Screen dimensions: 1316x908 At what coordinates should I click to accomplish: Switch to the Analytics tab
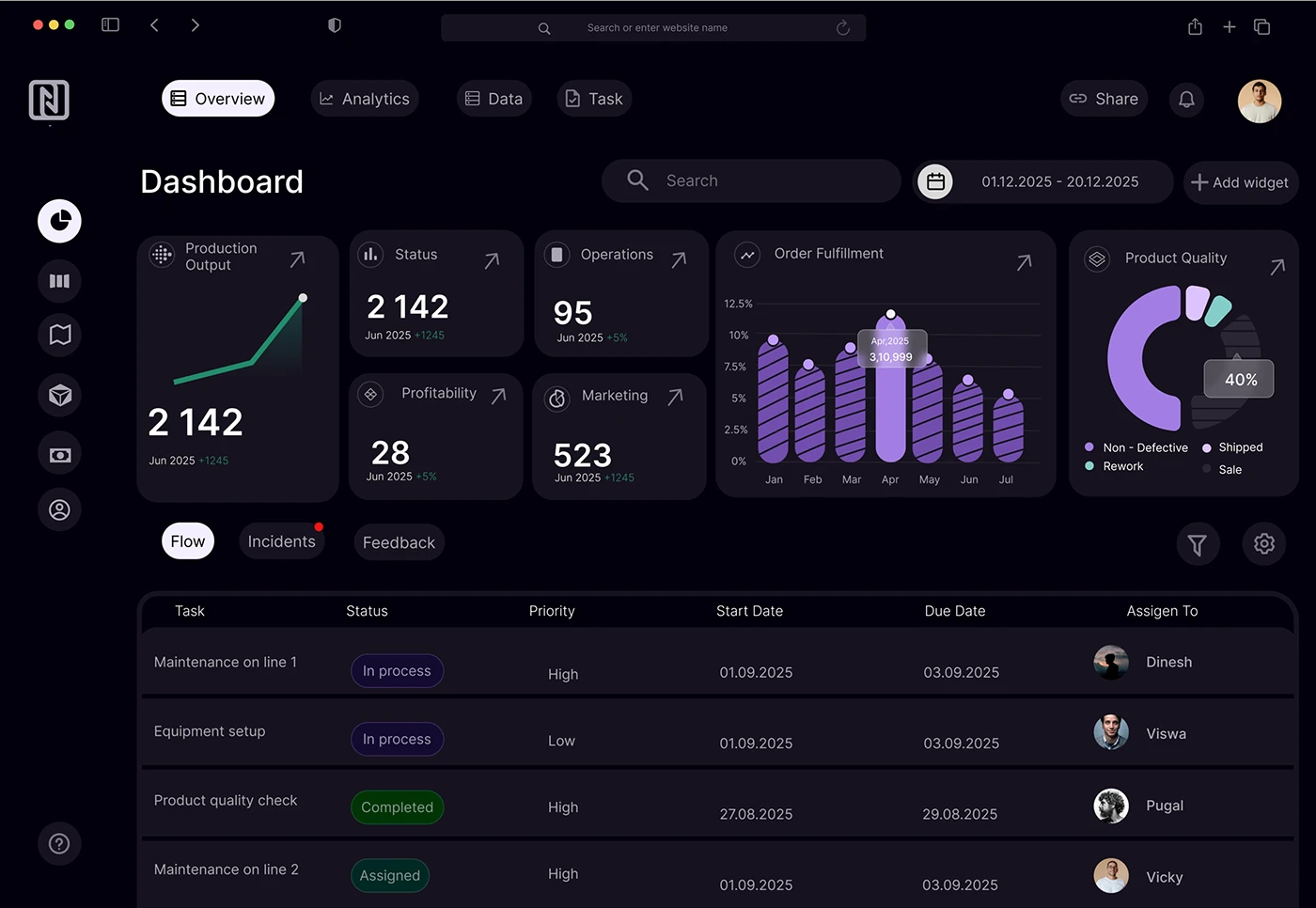tap(365, 98)
